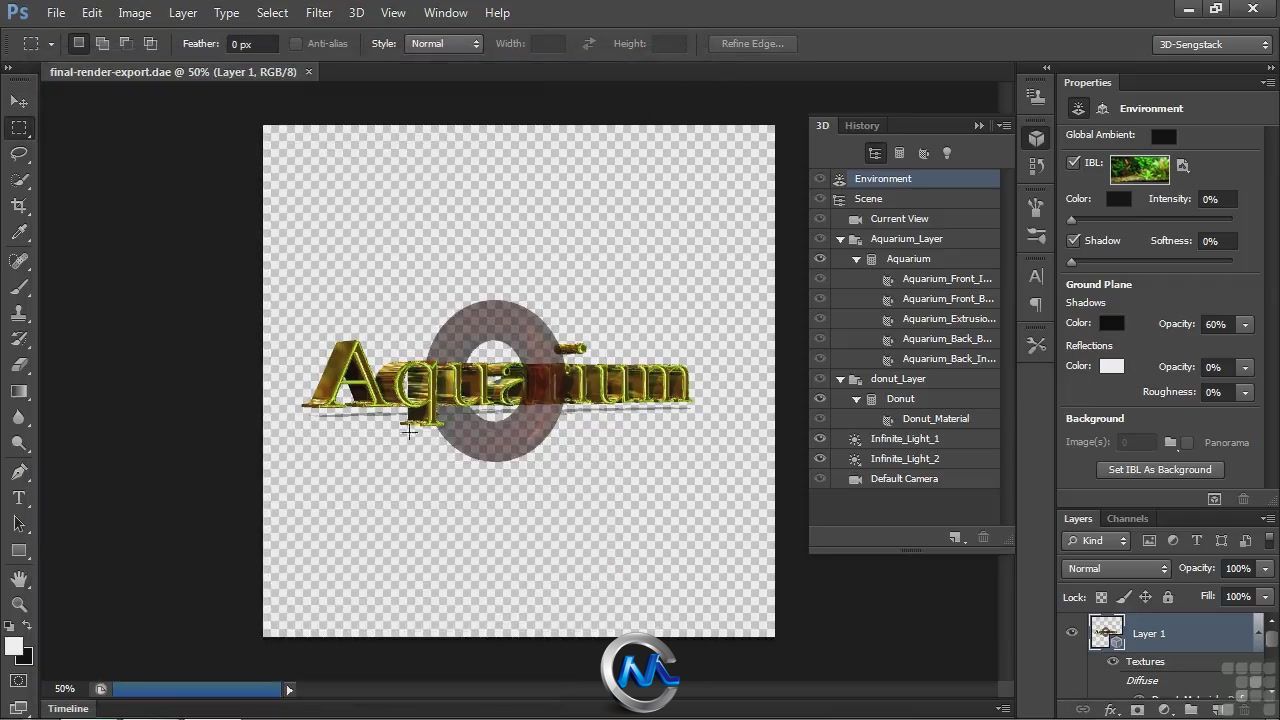Open the Image menu
Image resolution: width=1280 pixels, height=720 pixels.
click(135, 13)
